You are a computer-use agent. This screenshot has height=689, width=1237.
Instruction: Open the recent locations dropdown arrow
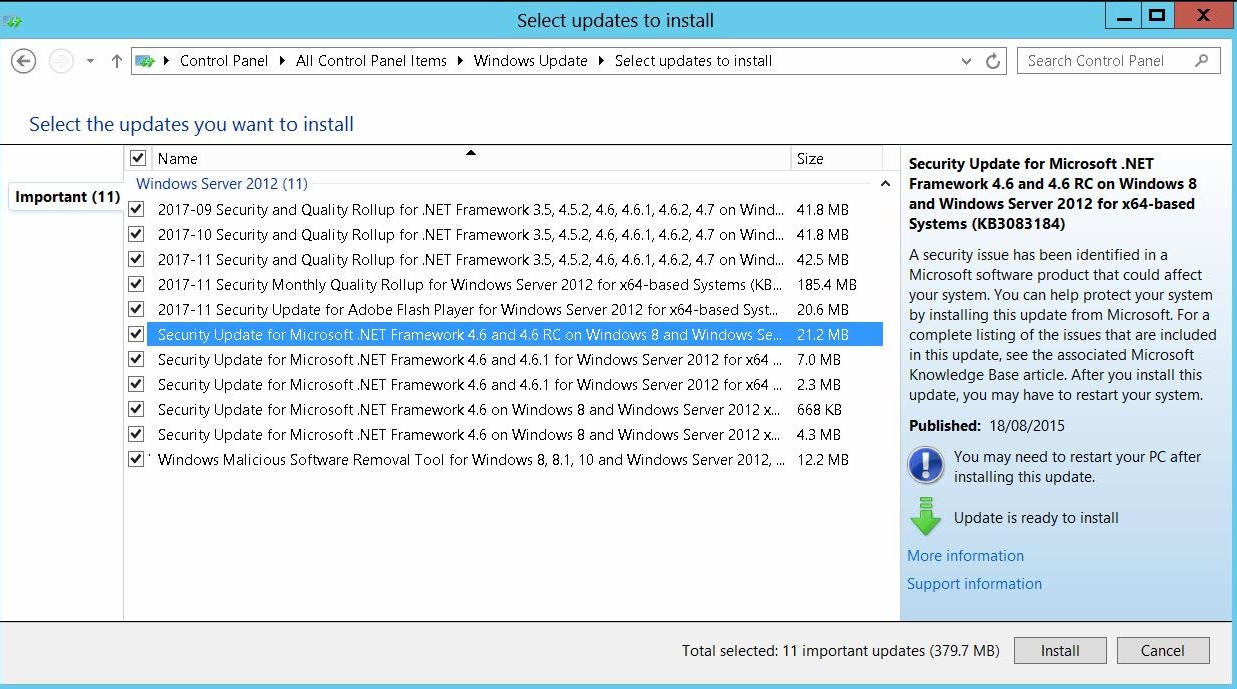(90, 61)
